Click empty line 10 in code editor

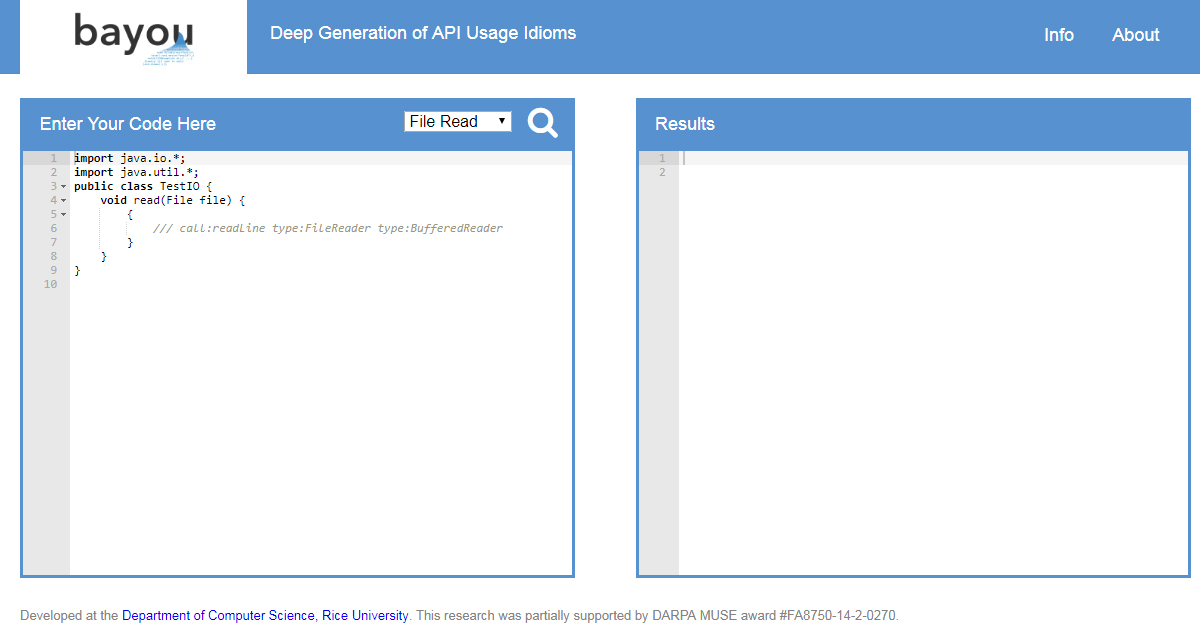tap(321, 284)
